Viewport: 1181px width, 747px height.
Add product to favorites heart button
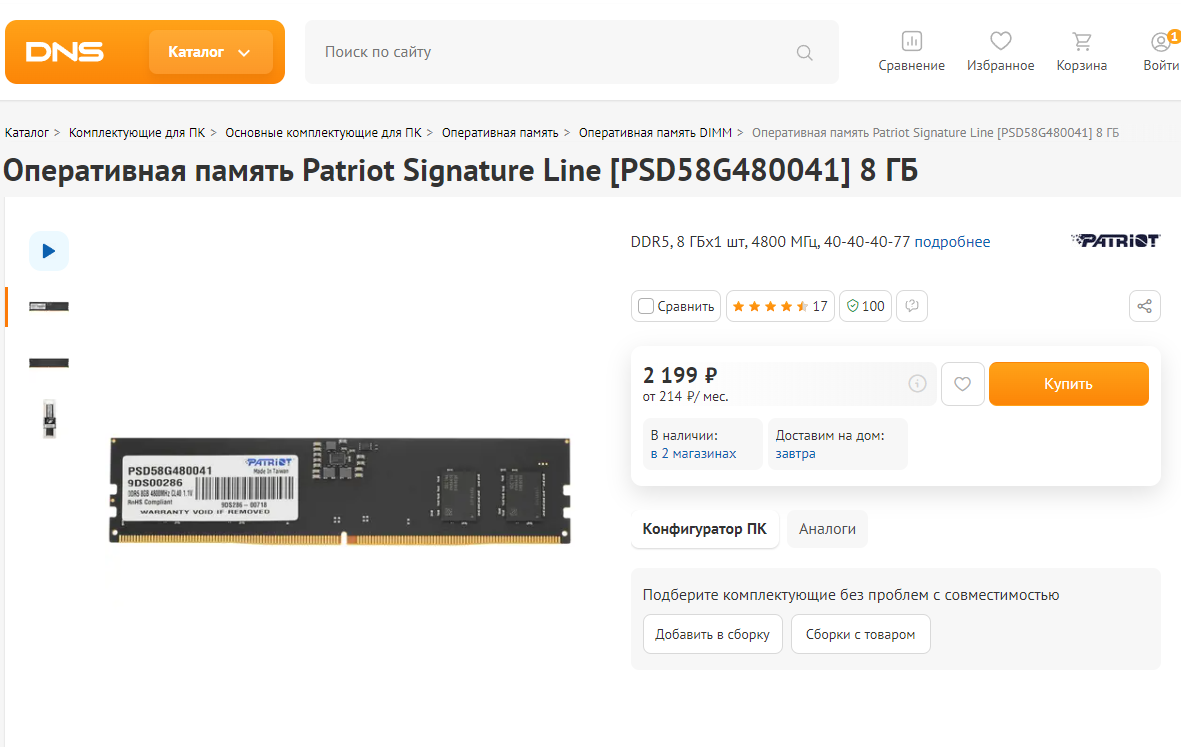click(x=963, y=384)
